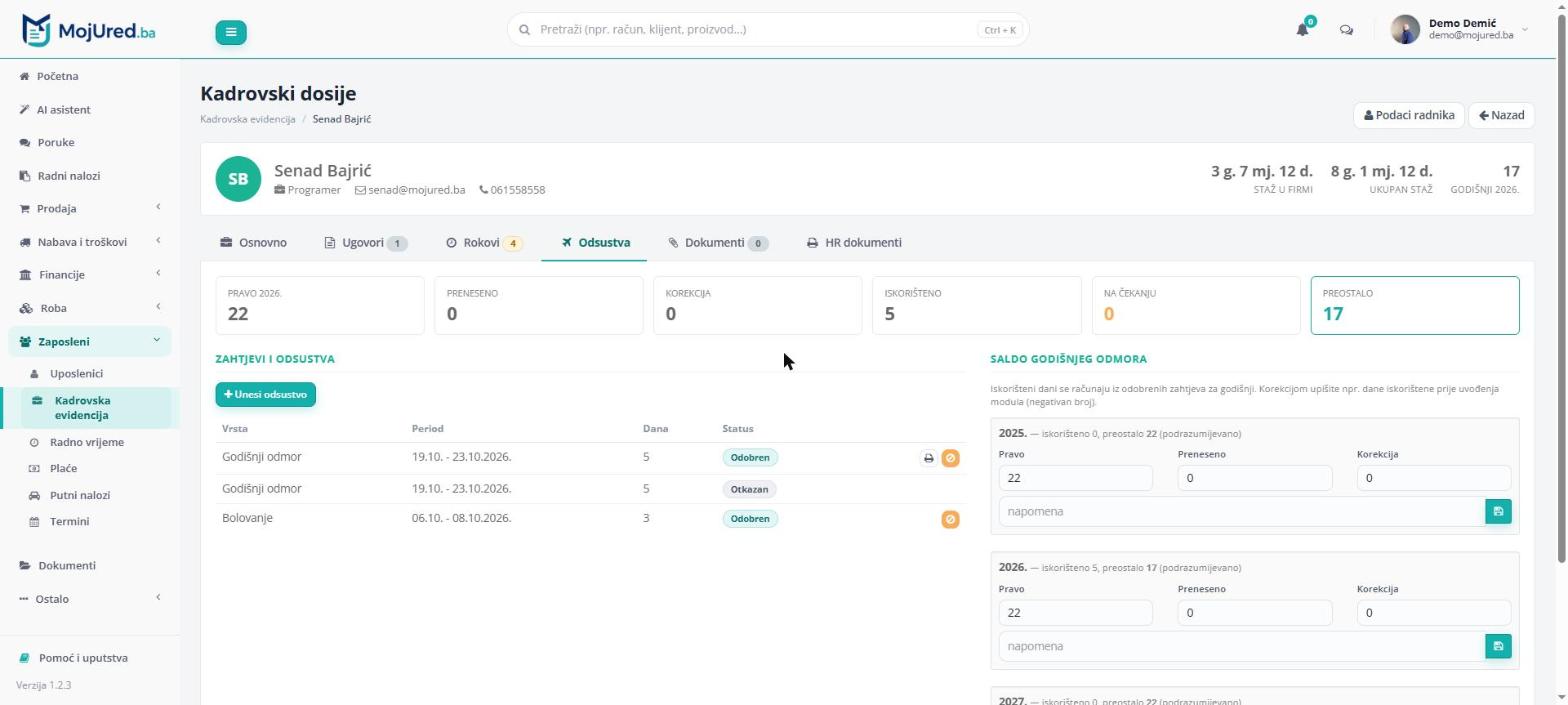
Task: Expand the Roba sidebar section
Action: click(90, 308)
